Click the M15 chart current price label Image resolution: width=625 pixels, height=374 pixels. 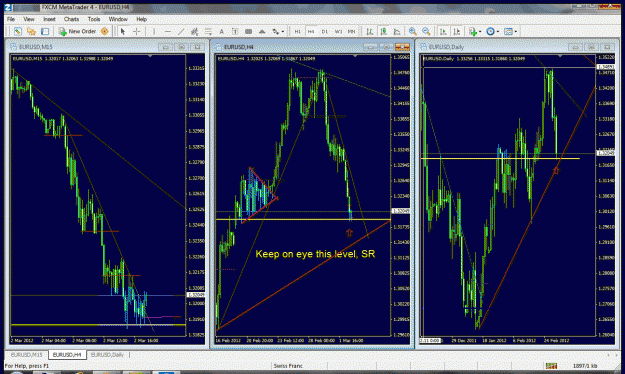pyautogui.click(x=196, y=295)
